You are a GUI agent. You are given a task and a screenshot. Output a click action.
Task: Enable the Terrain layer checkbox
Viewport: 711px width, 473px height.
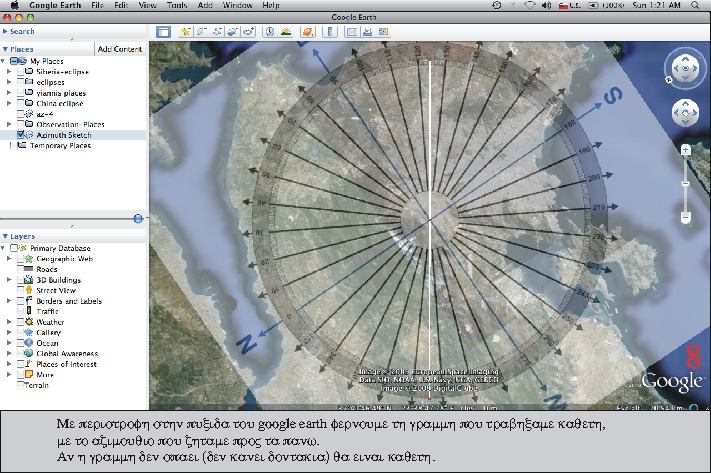[20, 385]
